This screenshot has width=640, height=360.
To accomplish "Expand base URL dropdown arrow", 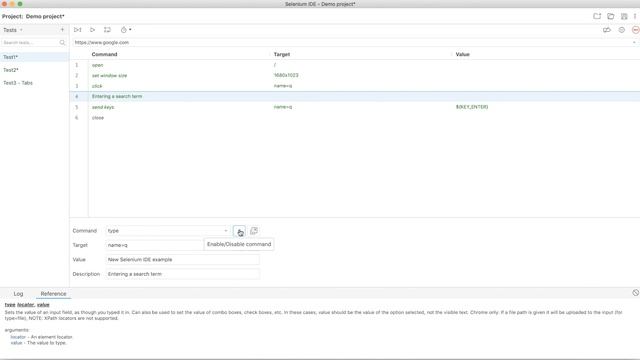I will pyautogui.click(x=634, y=42).
